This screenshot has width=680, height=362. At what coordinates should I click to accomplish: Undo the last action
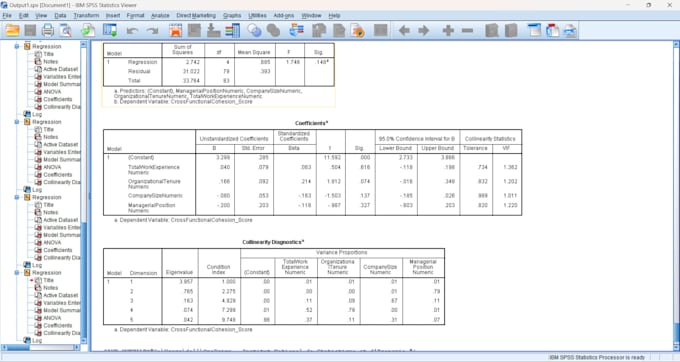[x=132, y=31]
